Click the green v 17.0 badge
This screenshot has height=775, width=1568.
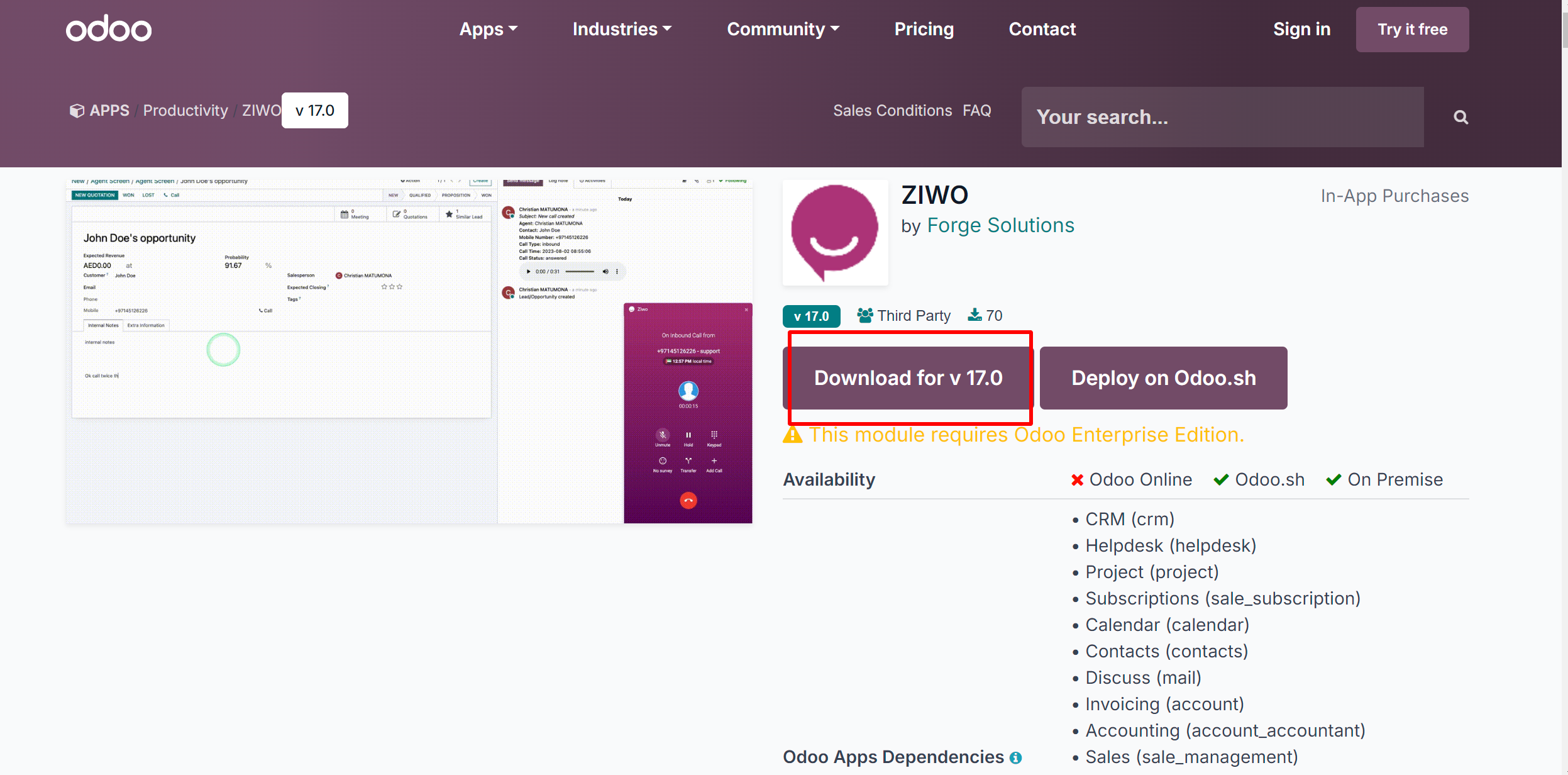(x=812, y=316)
